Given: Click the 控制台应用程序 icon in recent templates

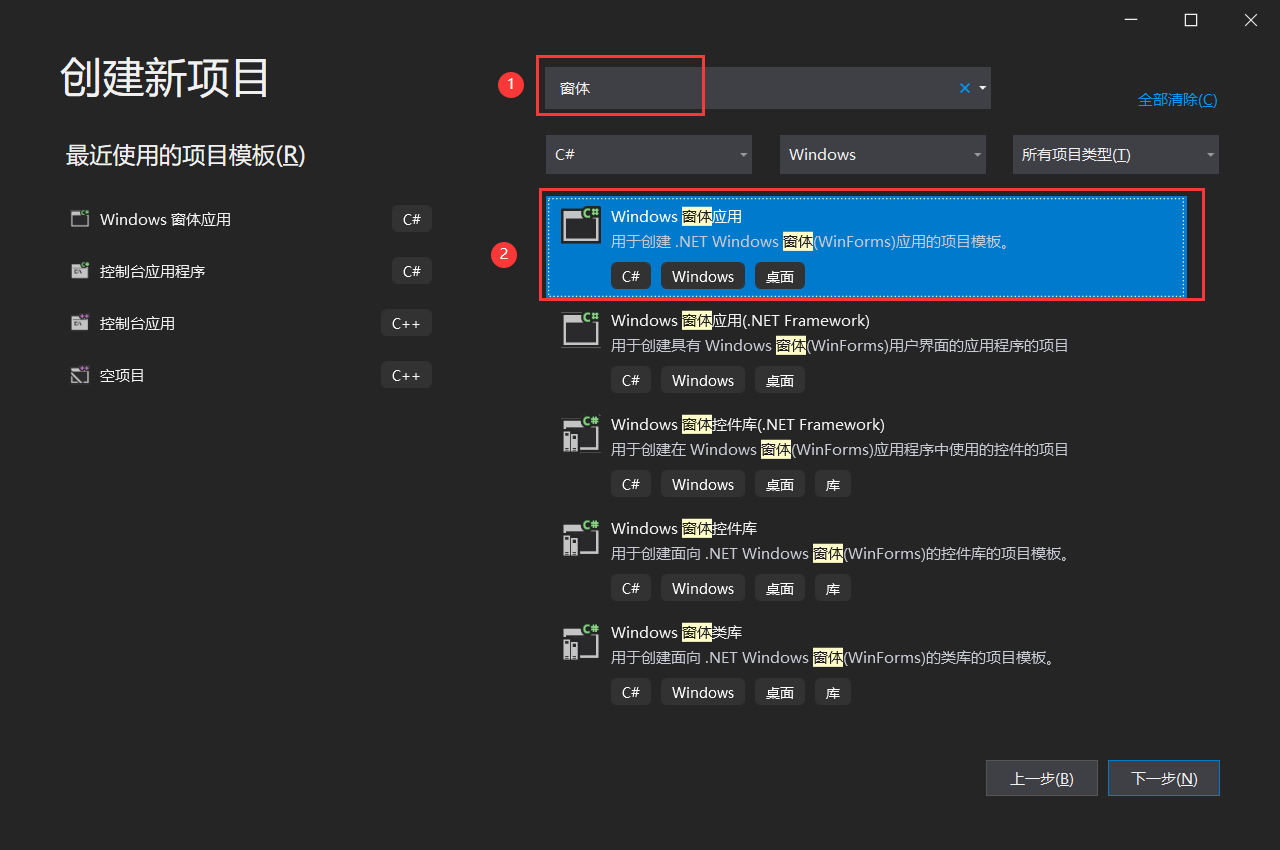Looking at the screenshot, I should pos(80,270).
